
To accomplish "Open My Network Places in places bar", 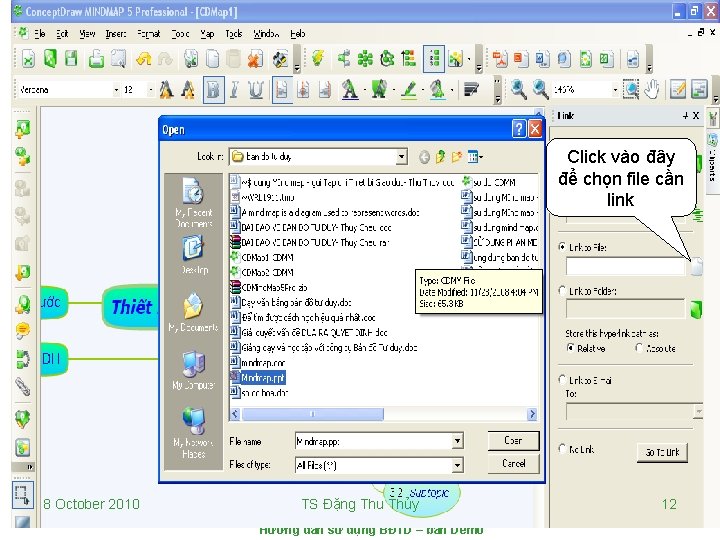I will pyautogui.click(x=193, y=433).
